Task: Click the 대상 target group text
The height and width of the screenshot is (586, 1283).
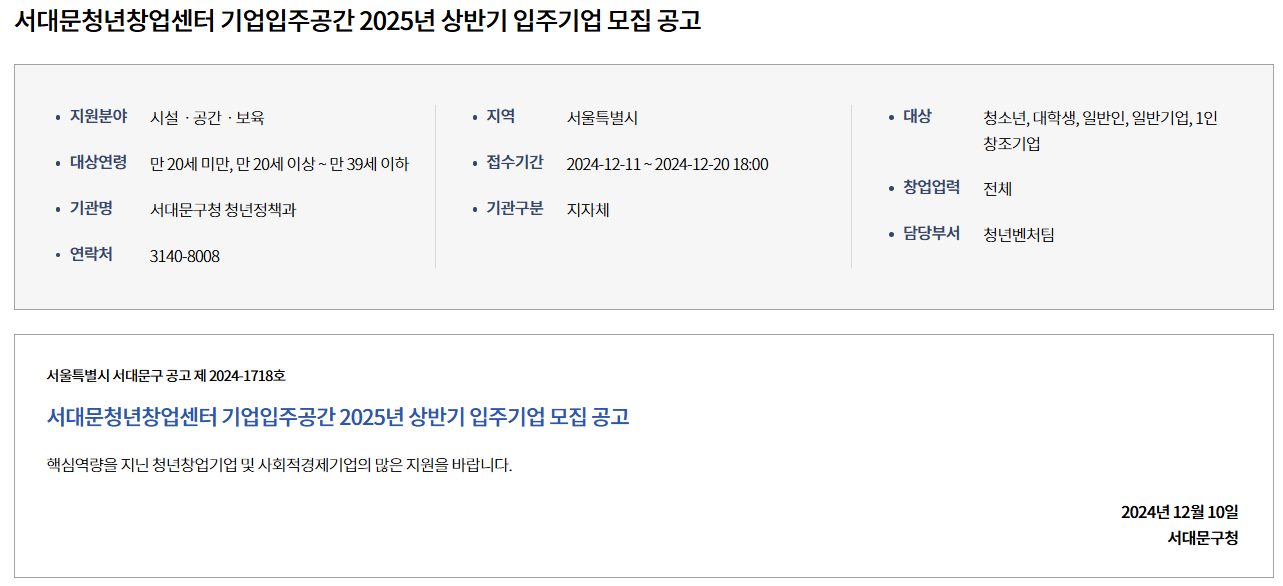Action: pos(1100,130)
